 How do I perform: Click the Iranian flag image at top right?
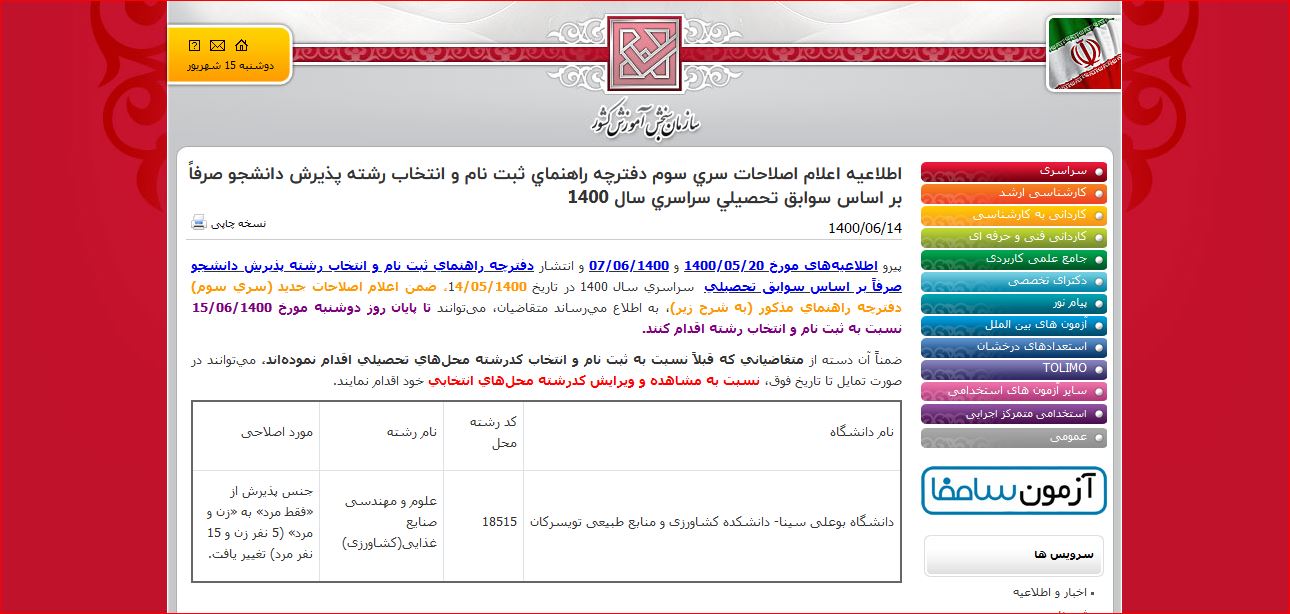click(1082, 55)
